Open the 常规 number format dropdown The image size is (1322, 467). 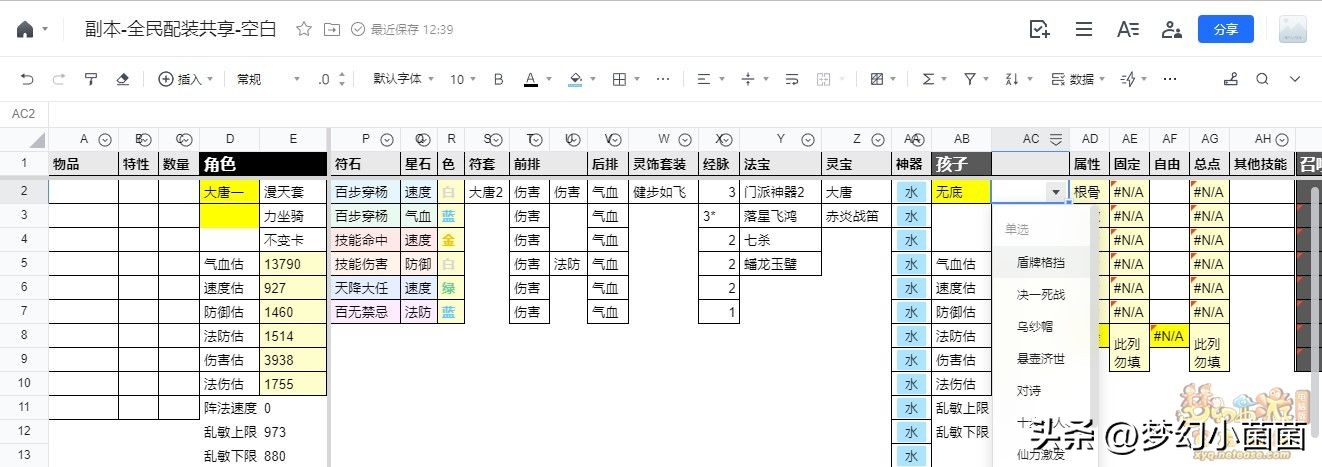point(267,79)
